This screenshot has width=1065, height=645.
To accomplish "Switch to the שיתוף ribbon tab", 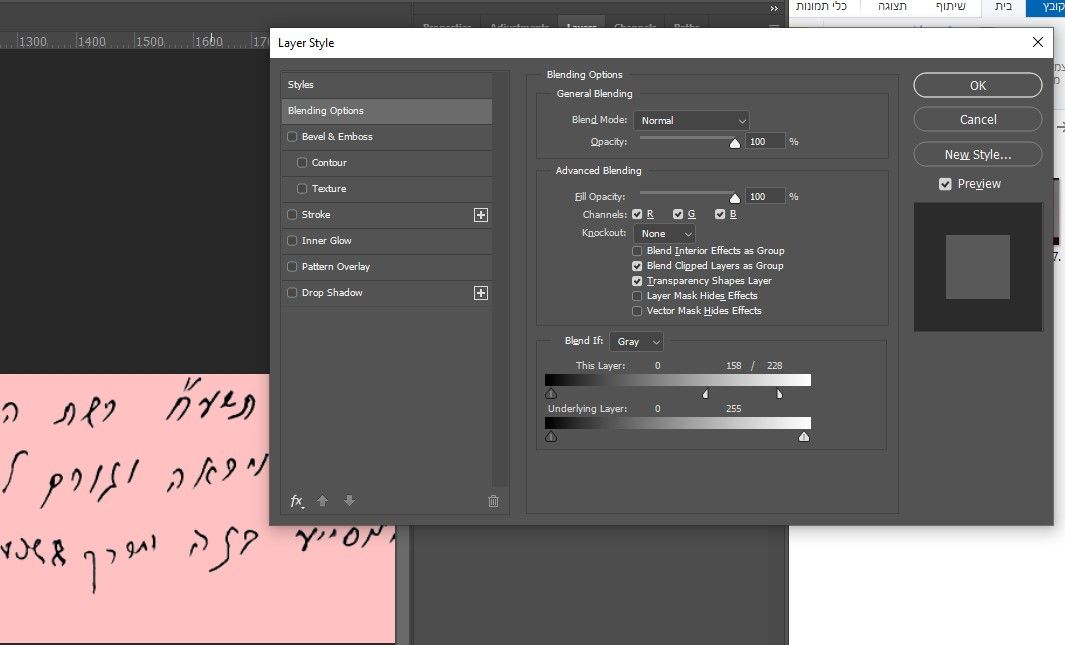I will tap(950, 7).
